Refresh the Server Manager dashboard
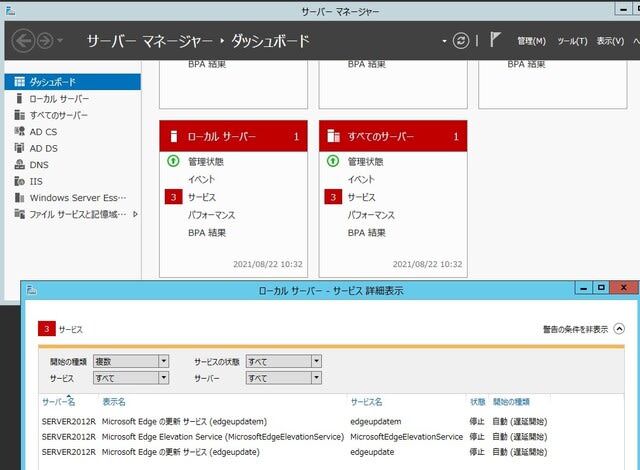Viewport: 640px width, 470px height. 461,40
